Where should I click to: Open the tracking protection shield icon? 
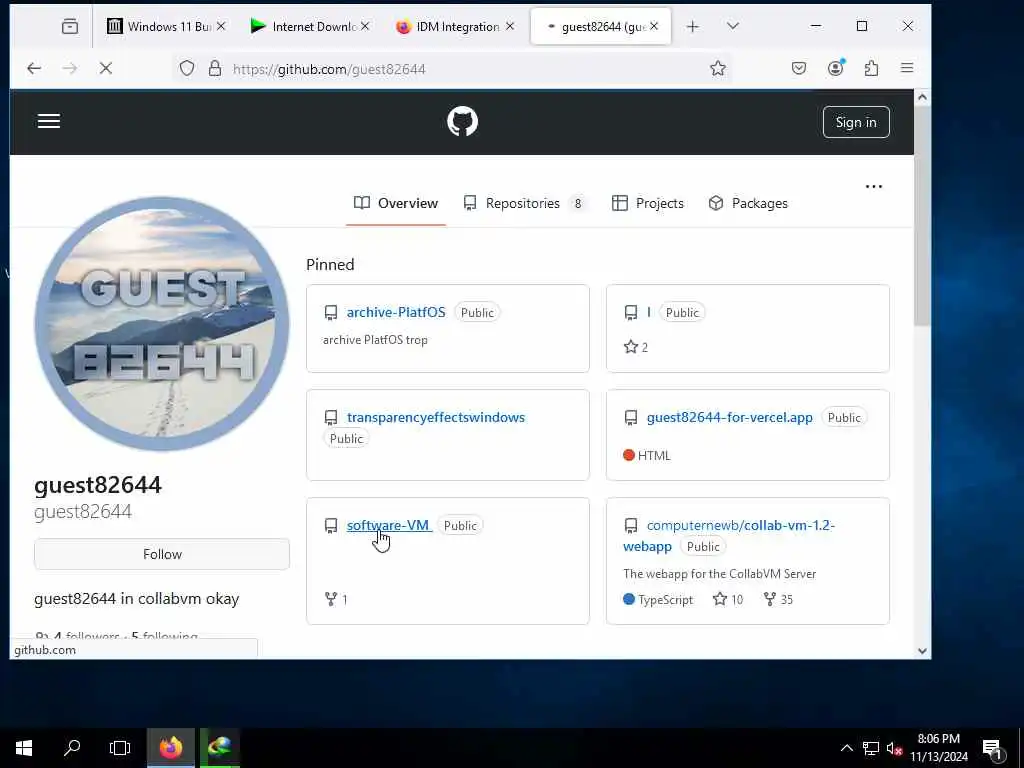187,68
